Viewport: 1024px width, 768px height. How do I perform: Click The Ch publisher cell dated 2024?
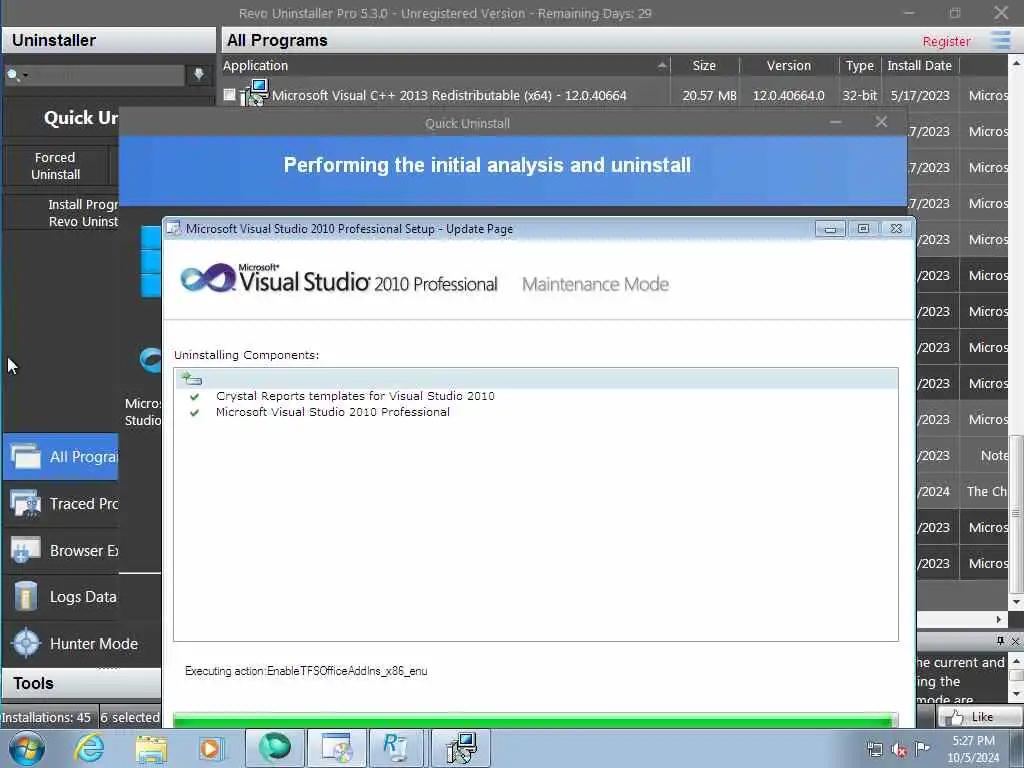point(986,491)
